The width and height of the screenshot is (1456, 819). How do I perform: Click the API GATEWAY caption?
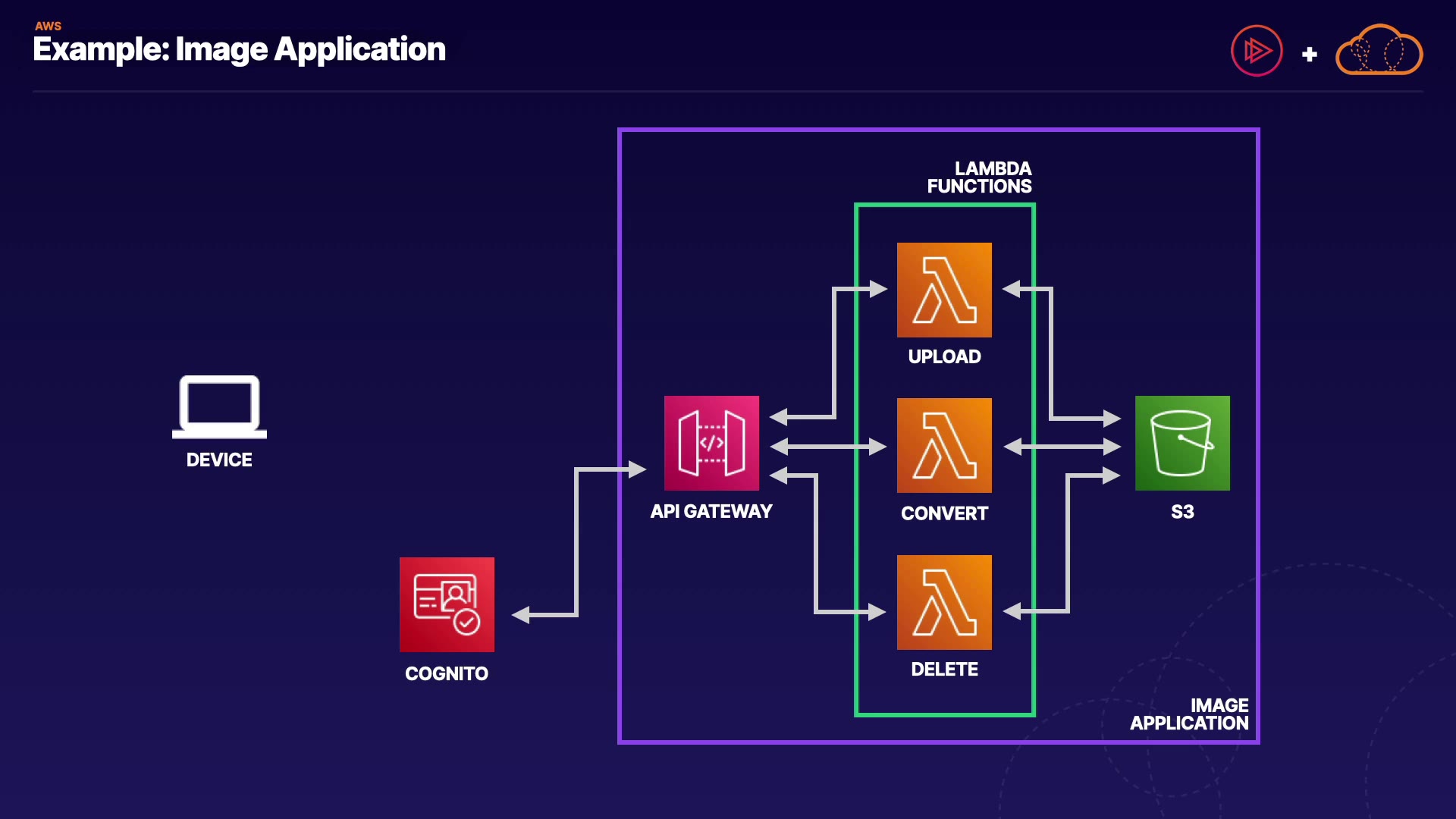tap(711, 512)
